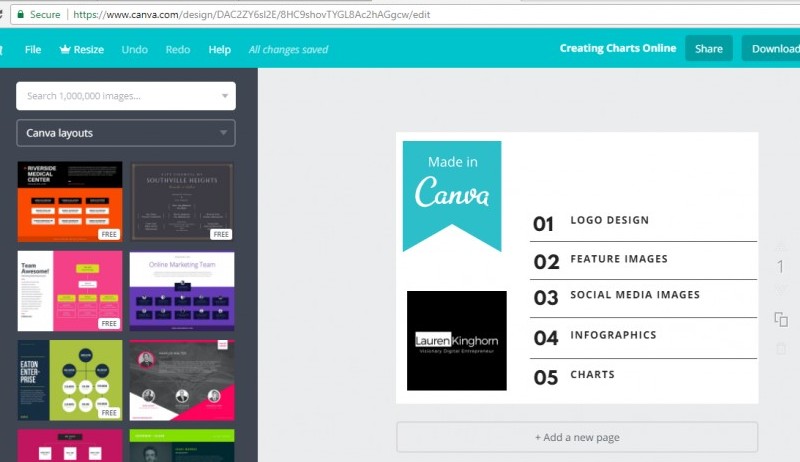Select the Online Marketing Team purple layout

click(182, 291)
